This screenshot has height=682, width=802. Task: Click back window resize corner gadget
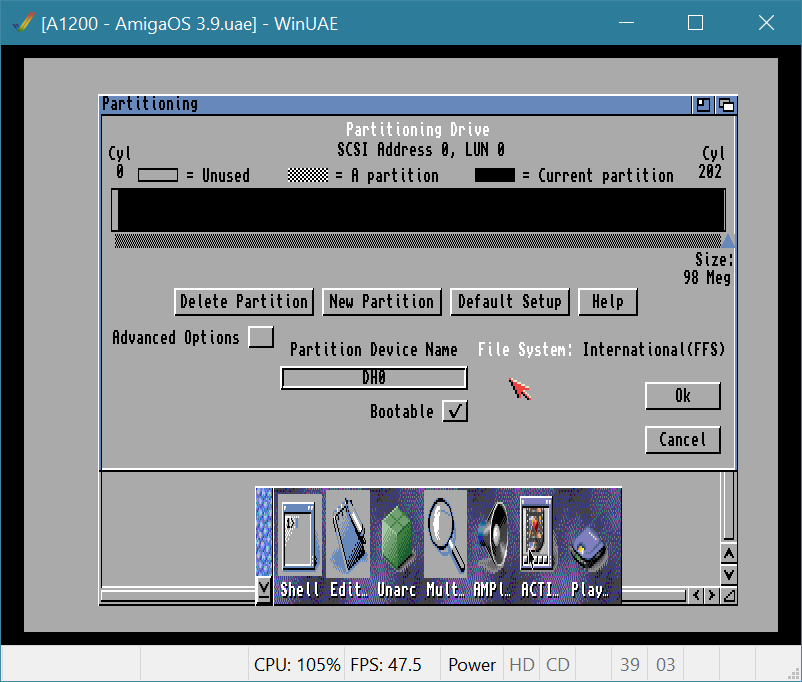click(x=728, y=595)
